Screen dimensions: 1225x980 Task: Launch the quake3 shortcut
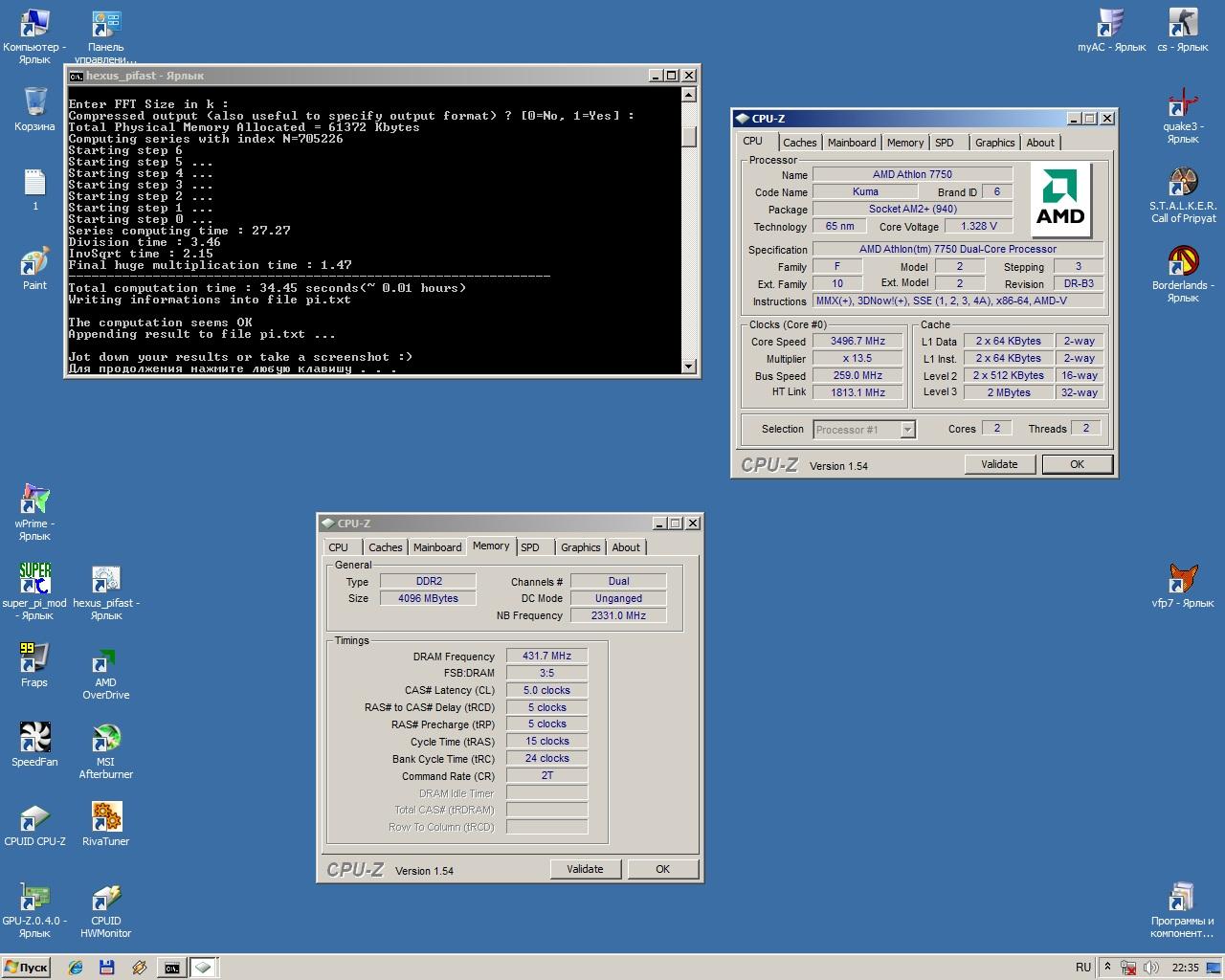1183,116
